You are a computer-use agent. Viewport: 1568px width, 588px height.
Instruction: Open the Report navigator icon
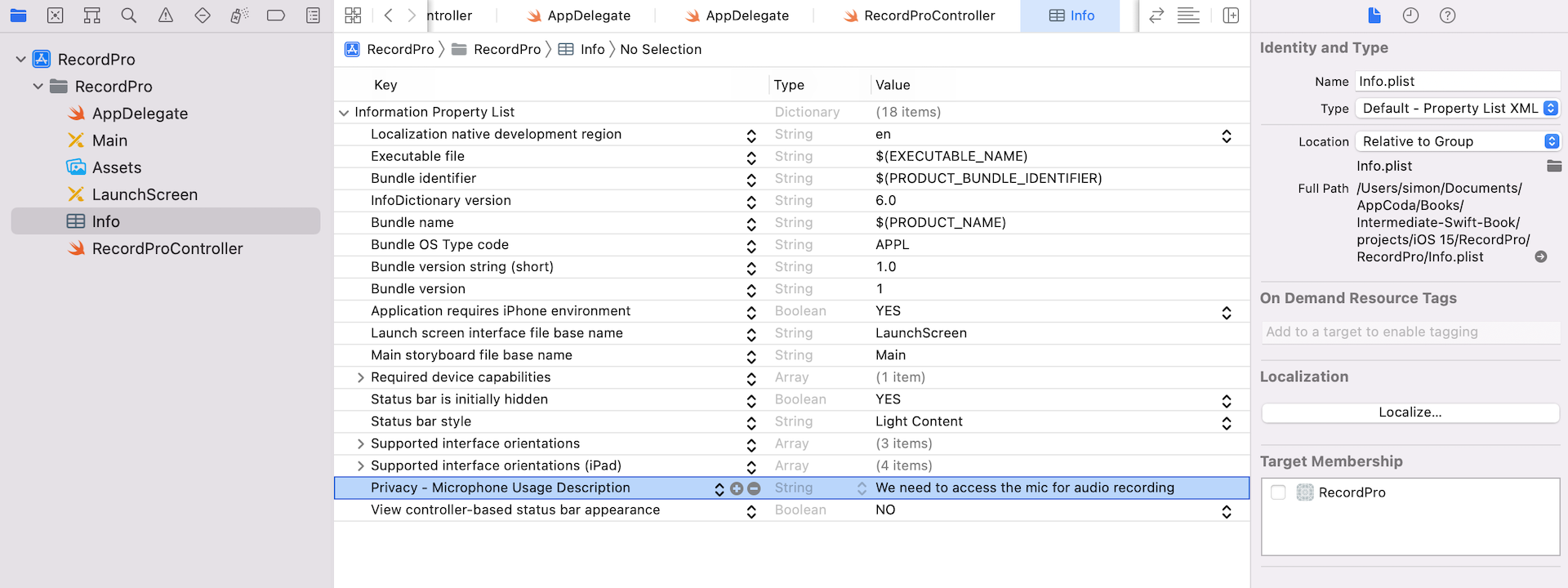313,16
